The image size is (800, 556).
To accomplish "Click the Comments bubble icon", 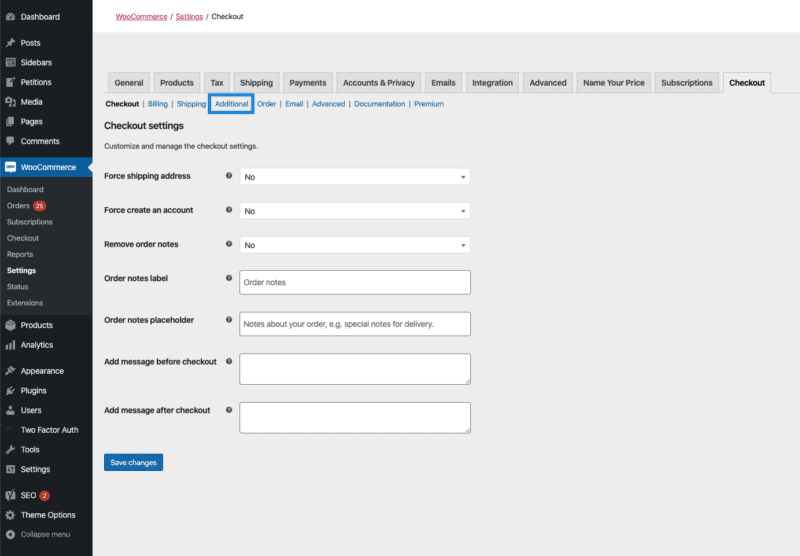I will click(10, 141).
